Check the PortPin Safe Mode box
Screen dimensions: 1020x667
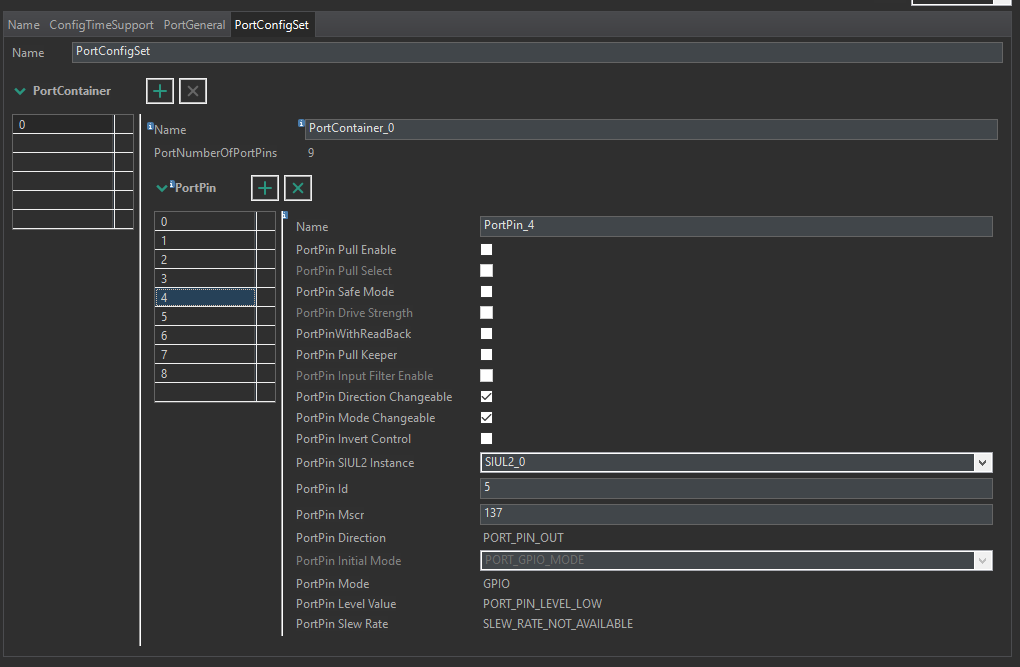tap(487, 292)
